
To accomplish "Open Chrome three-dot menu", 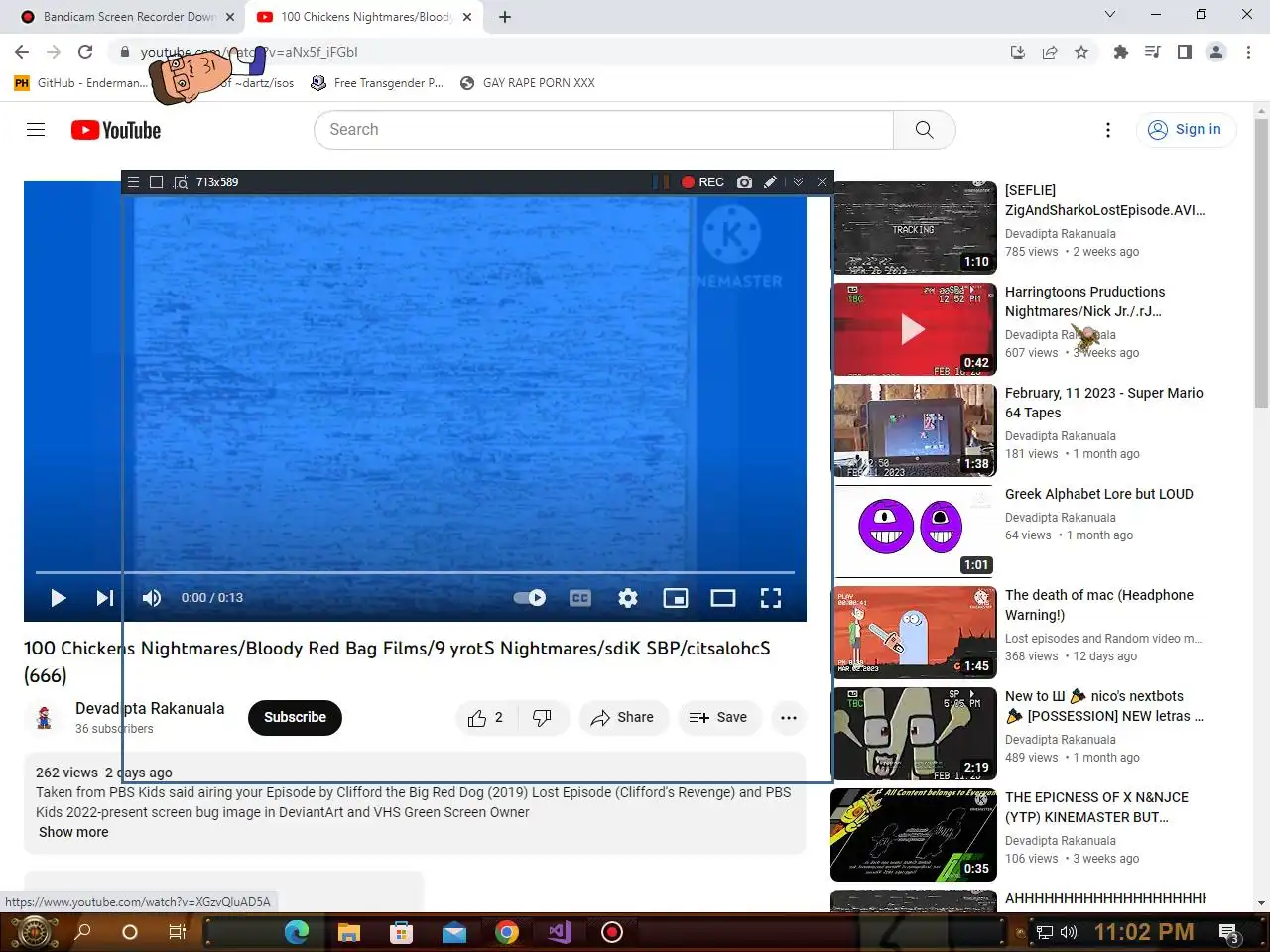I will coord(1248,52).
